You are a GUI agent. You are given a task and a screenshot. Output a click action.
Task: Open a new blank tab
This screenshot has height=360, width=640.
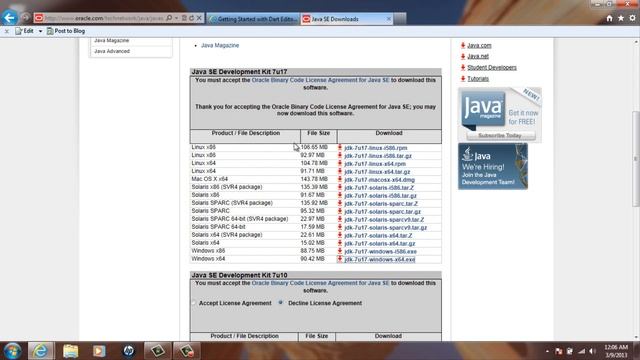(400, 19)
